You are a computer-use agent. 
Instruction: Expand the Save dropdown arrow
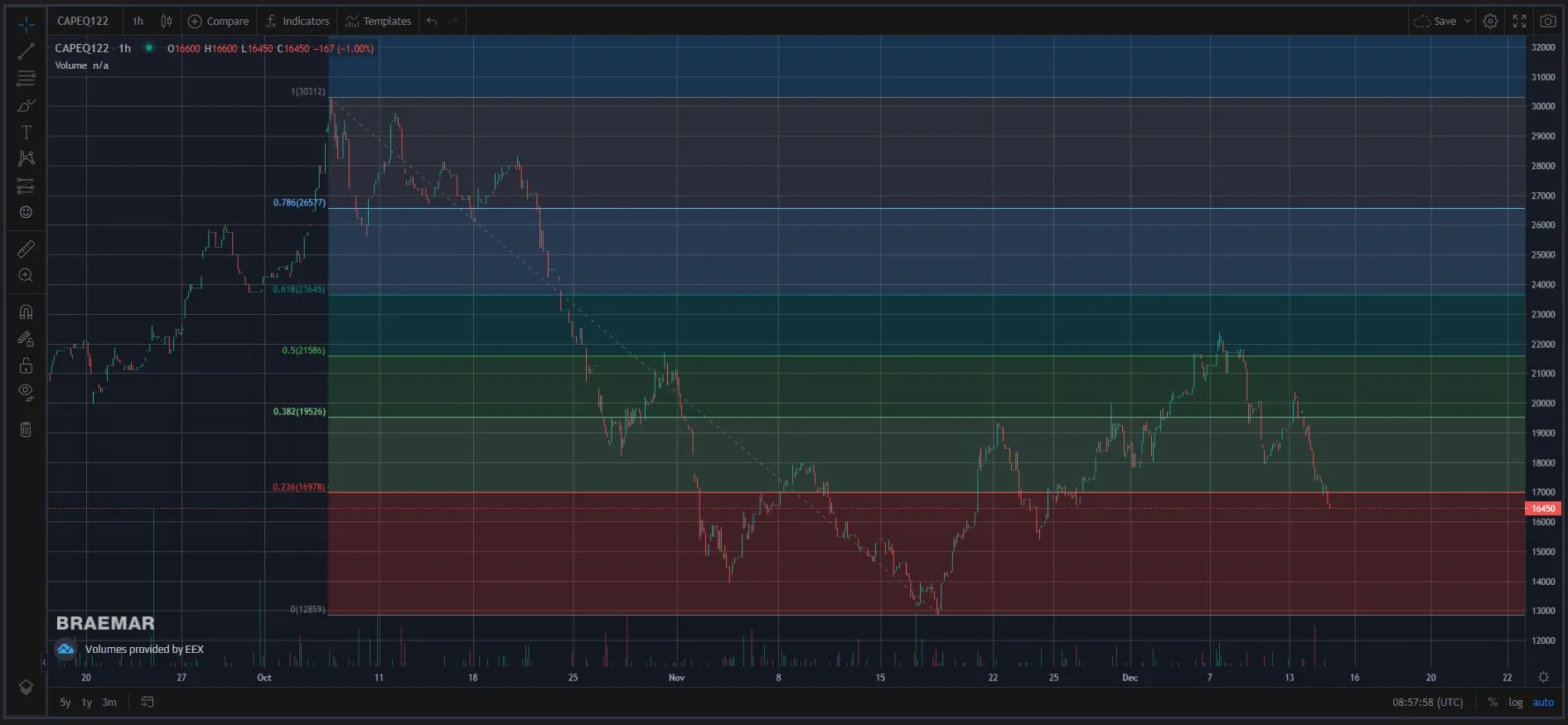pos(1468,21)
